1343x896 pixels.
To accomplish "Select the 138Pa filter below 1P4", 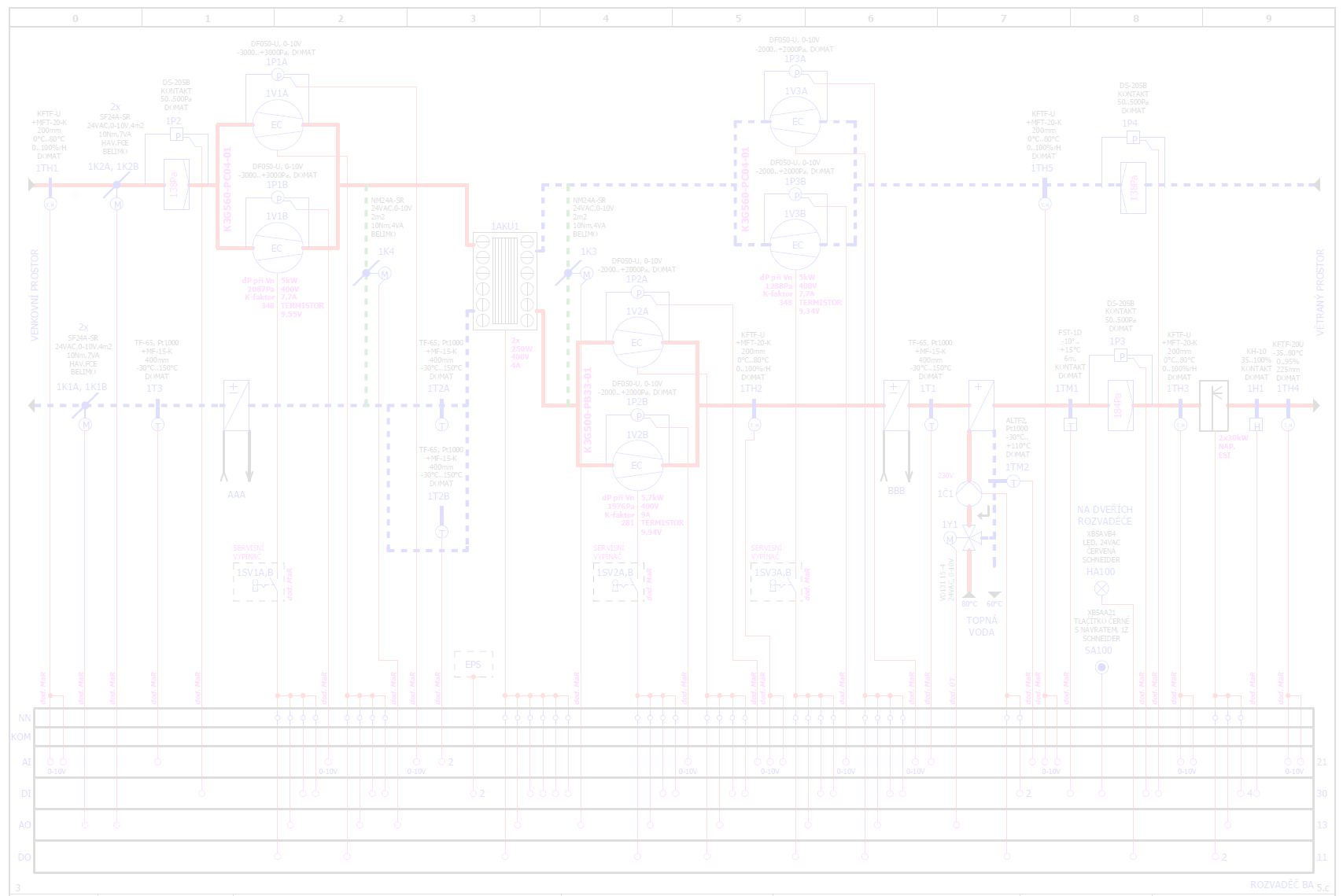I will tap(1133, 188).
